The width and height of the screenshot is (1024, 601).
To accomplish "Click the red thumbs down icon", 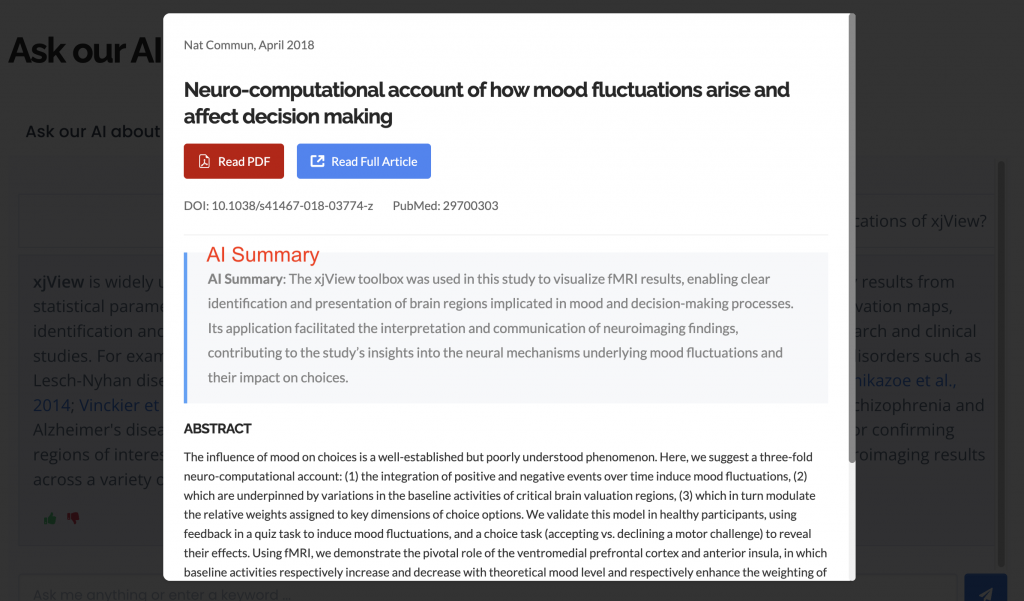I will coord(72,518).
